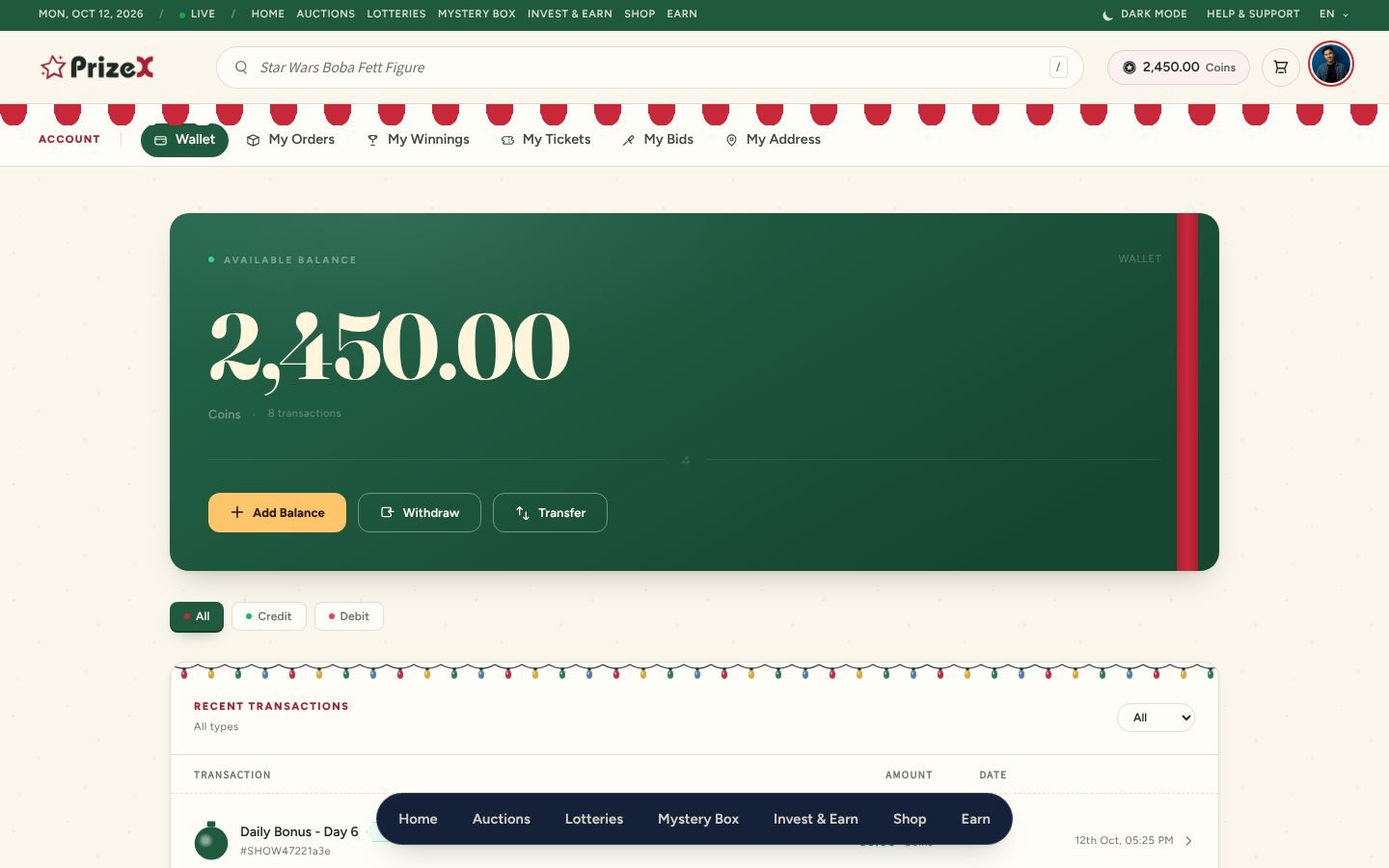Click the Daily Bonus - Day 6 text

[299, 831]
